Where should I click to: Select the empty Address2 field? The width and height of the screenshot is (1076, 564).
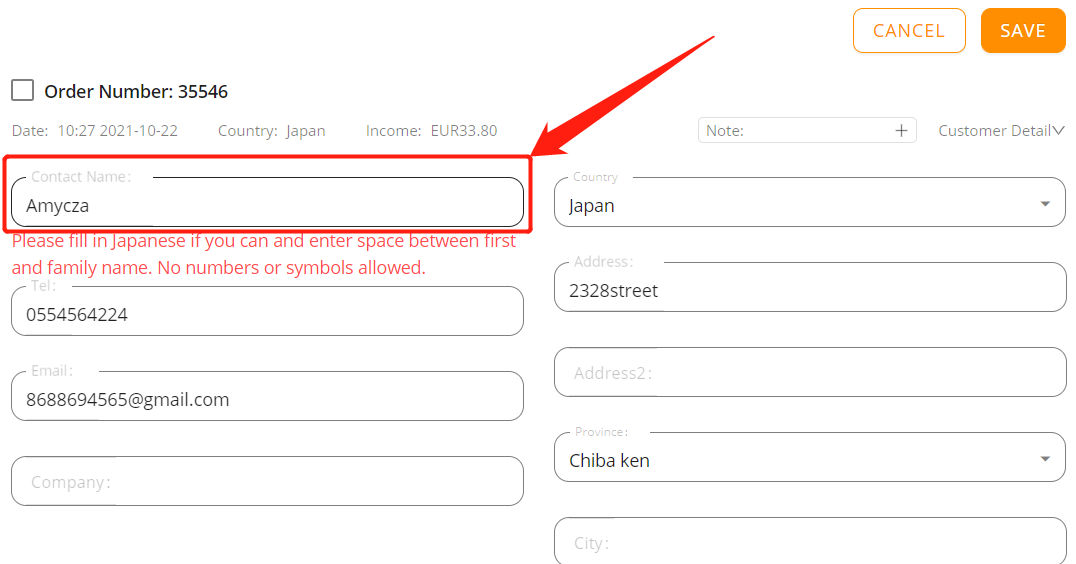click(810, 372)
